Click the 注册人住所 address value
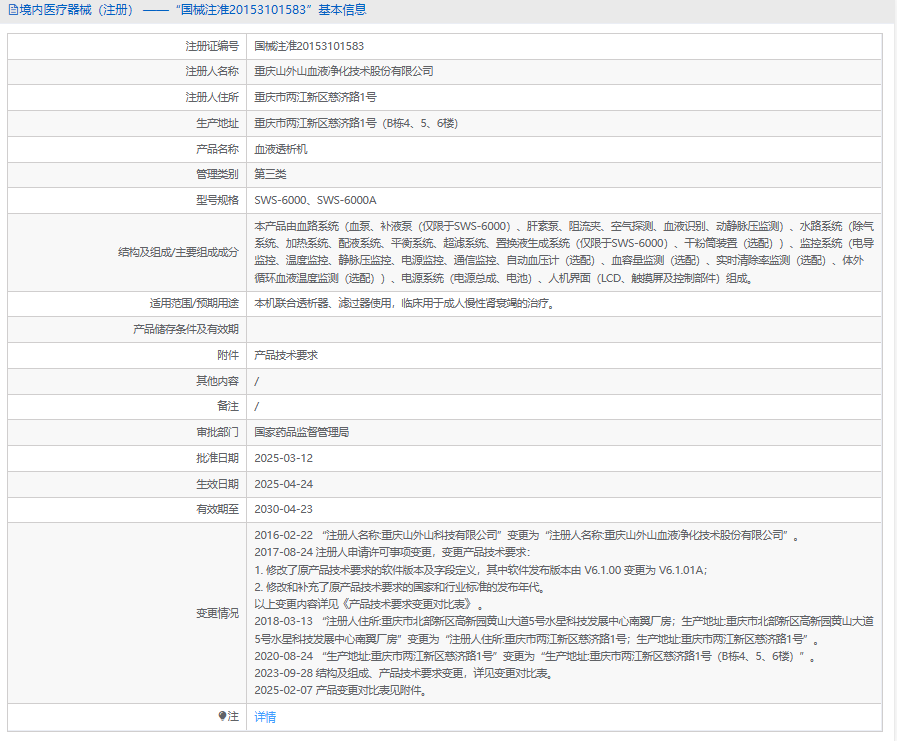 tap(315, 97)
